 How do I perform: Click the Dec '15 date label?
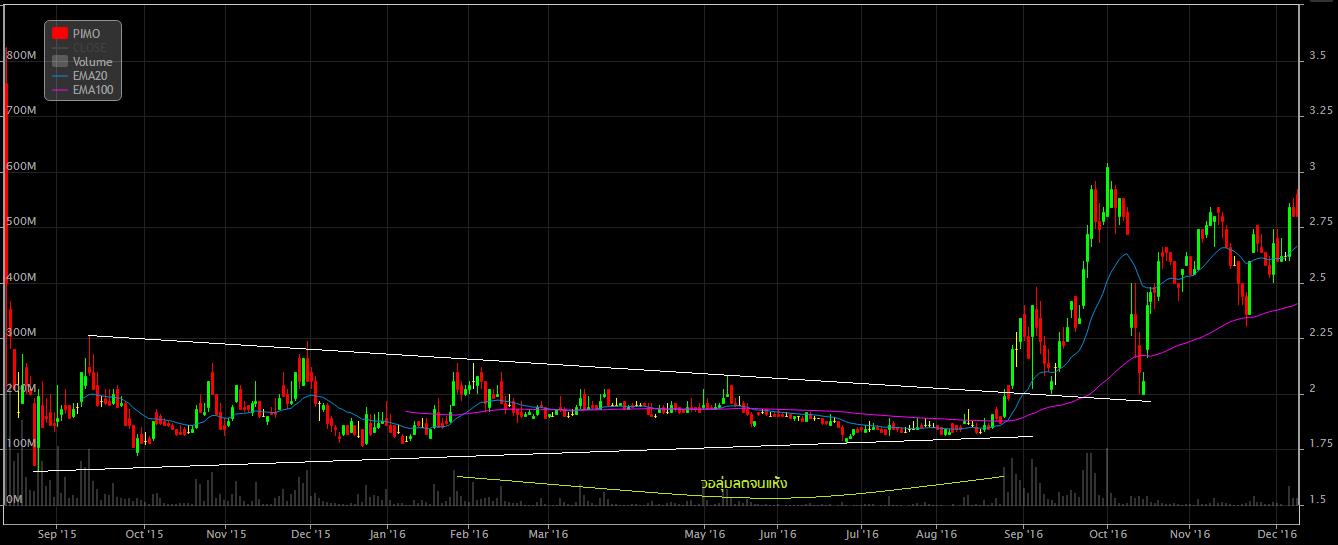pos(310,535)
